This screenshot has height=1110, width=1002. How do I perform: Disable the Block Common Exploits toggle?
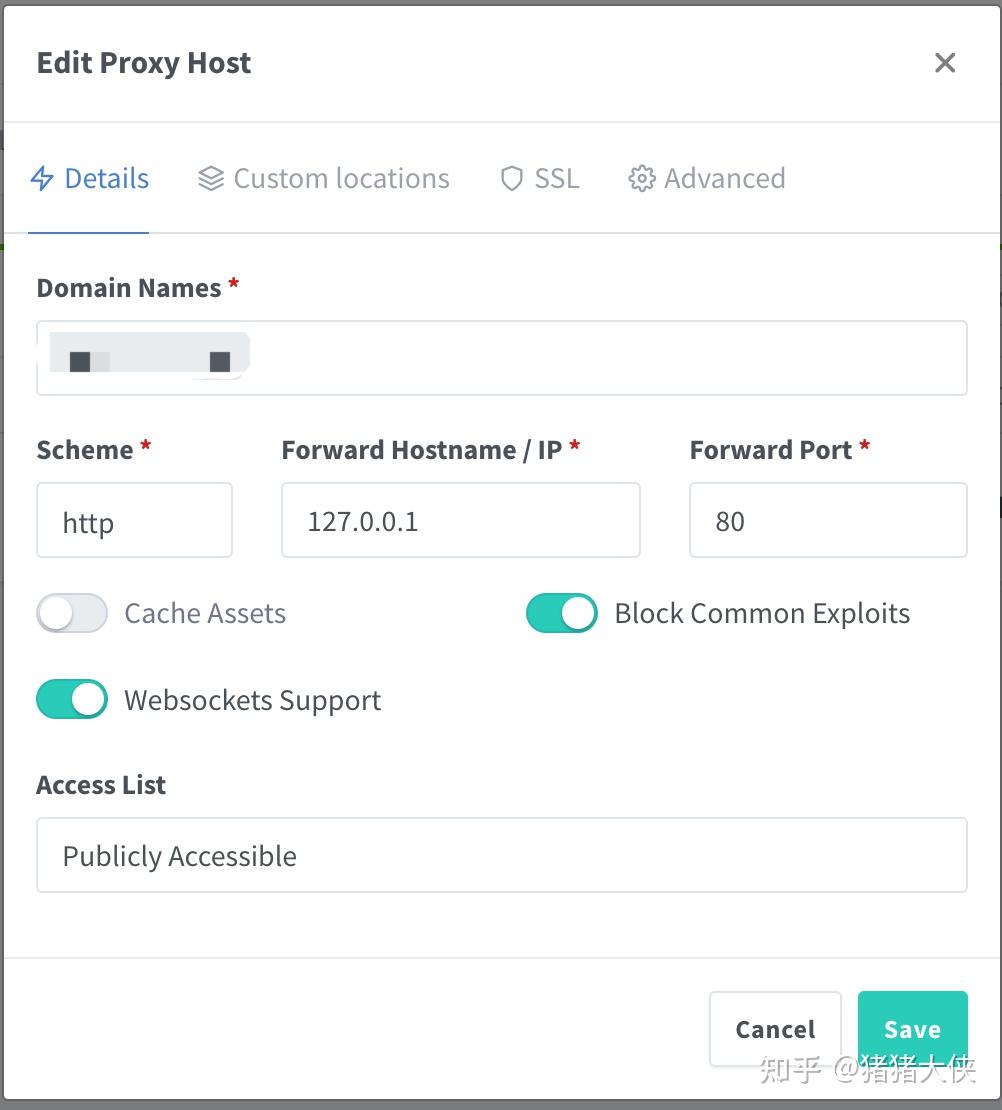coord(561,613)
